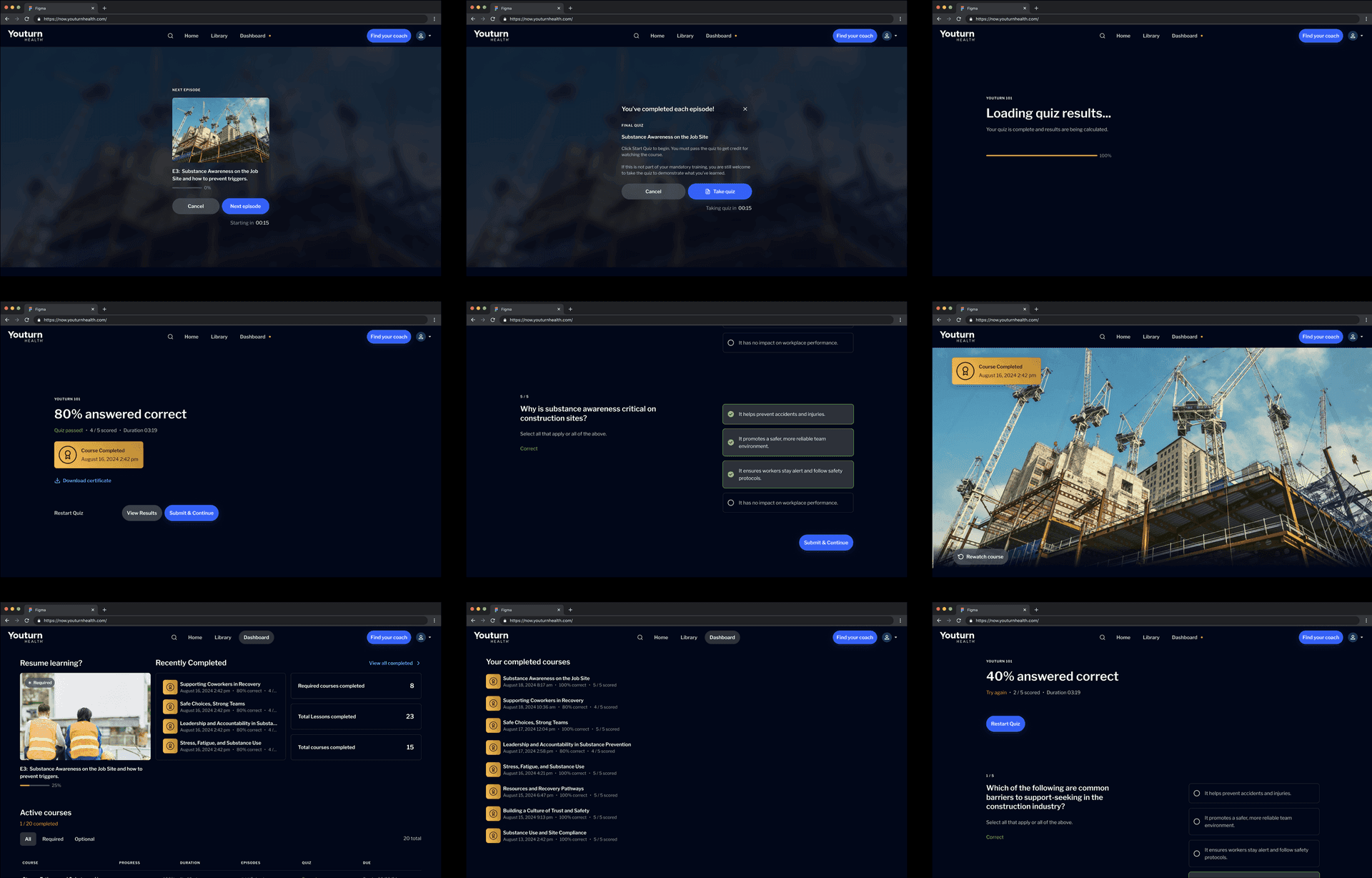Expand View all completed chevron arrow

click(418, 663)
